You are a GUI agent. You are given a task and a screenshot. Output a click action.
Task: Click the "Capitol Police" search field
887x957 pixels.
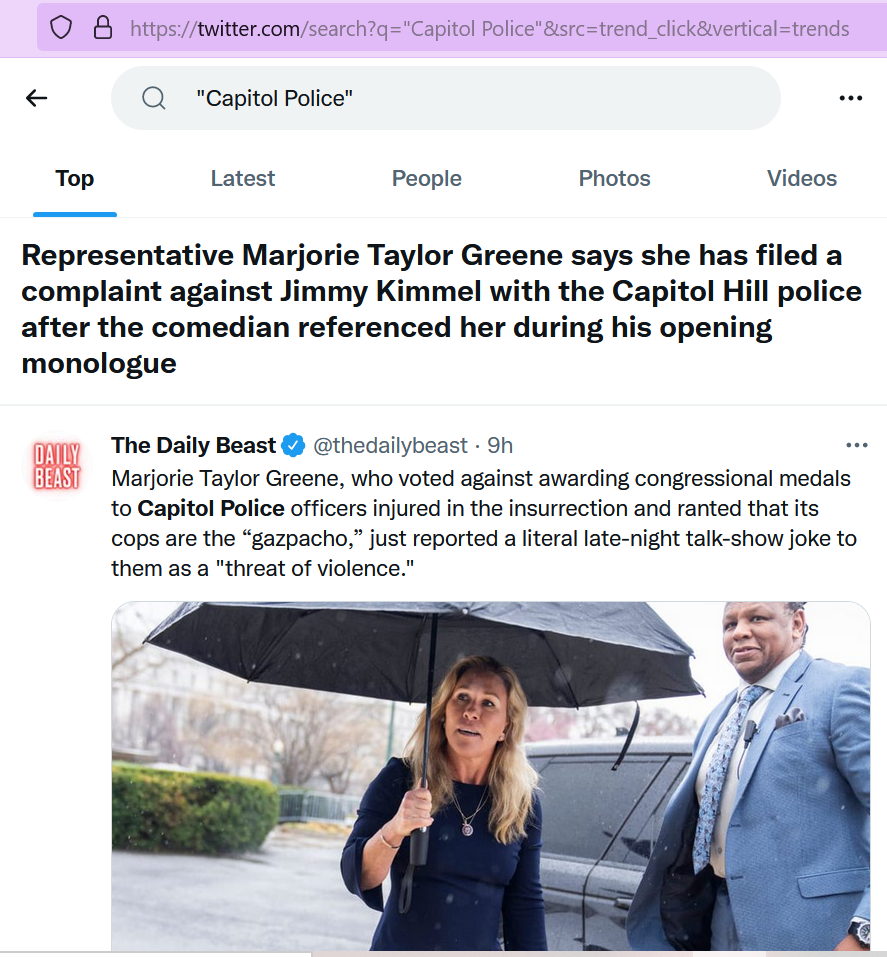pos(446,98)
